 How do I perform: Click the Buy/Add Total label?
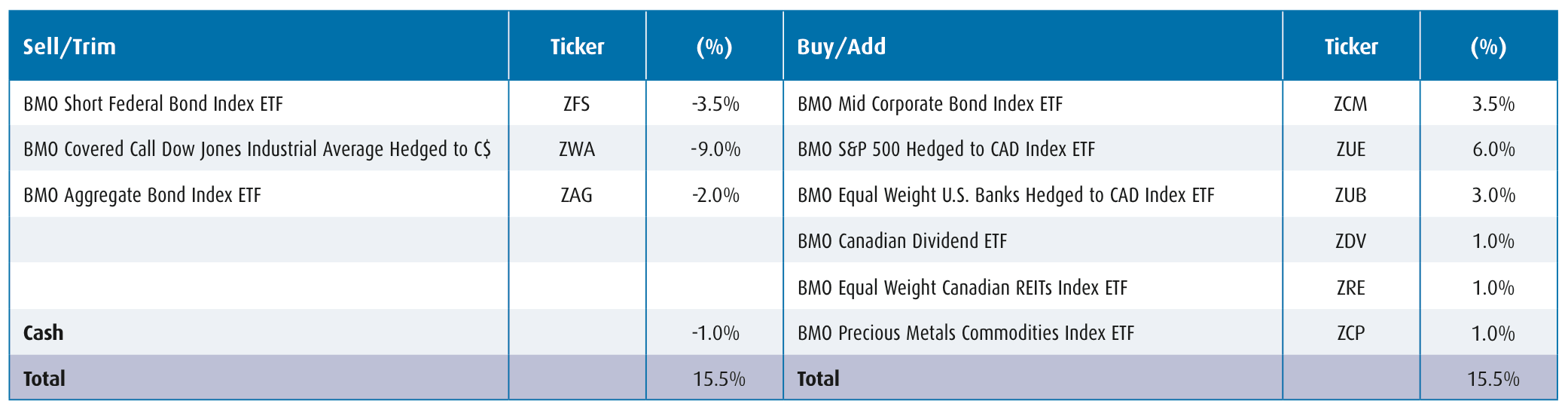pos(818,378)
